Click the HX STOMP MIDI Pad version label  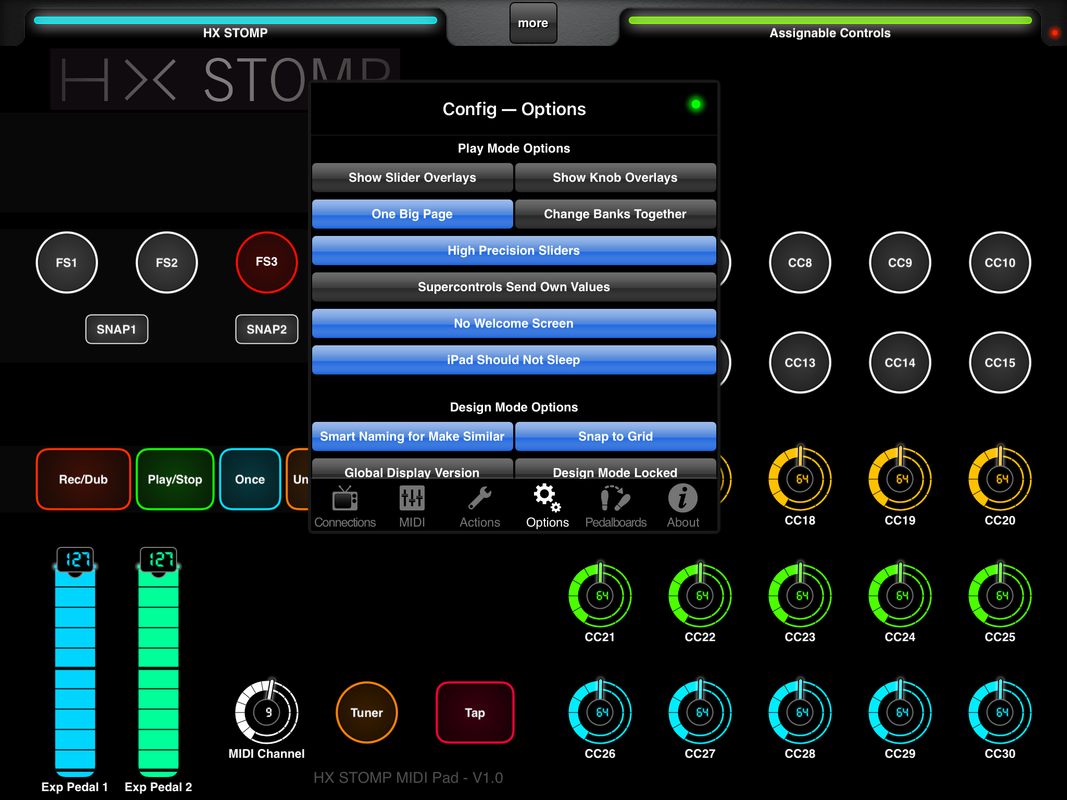click(x=408, y=778)
